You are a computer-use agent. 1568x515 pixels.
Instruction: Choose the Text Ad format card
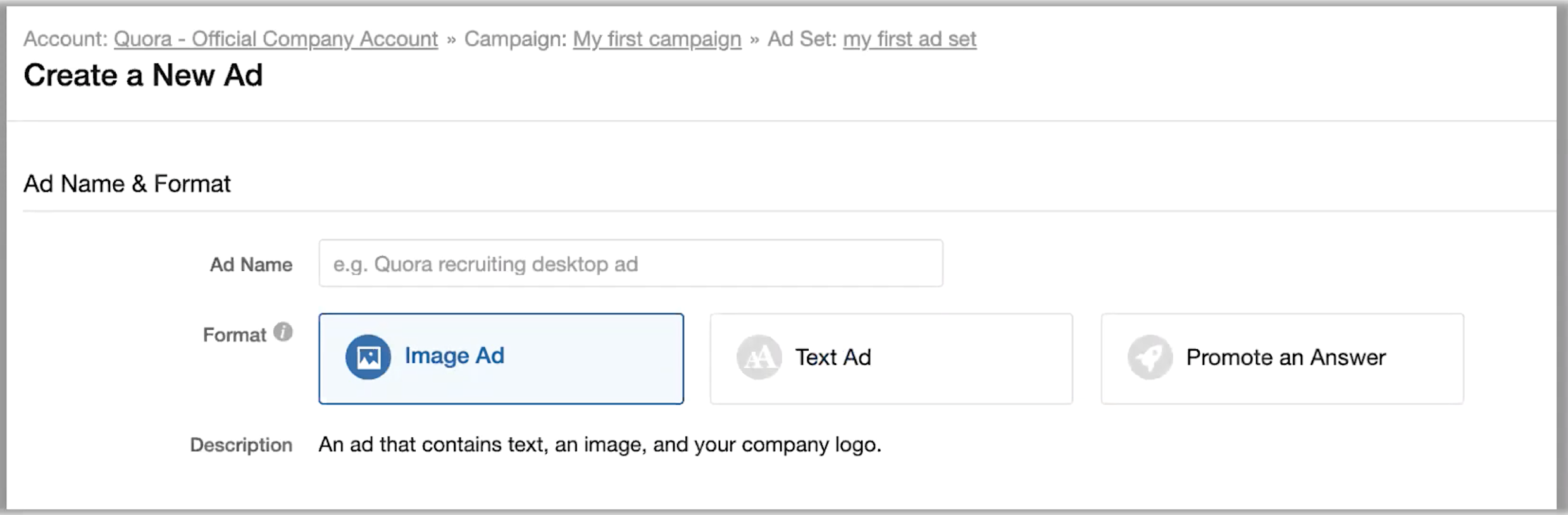point(891,358)
